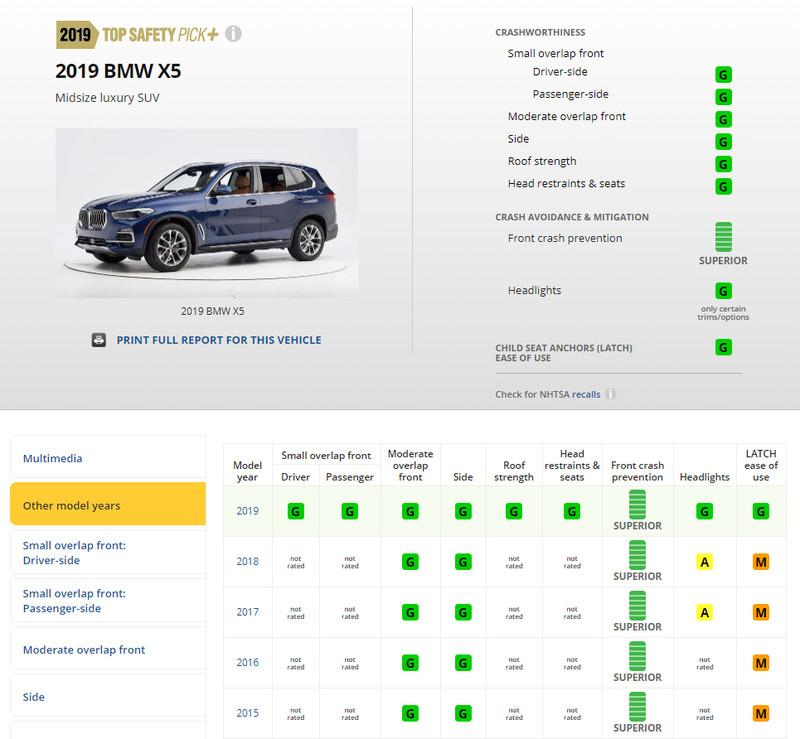Click the 2019 BMW X5 photo caption
The image size is (800, 739).
[x=212, y=311]
